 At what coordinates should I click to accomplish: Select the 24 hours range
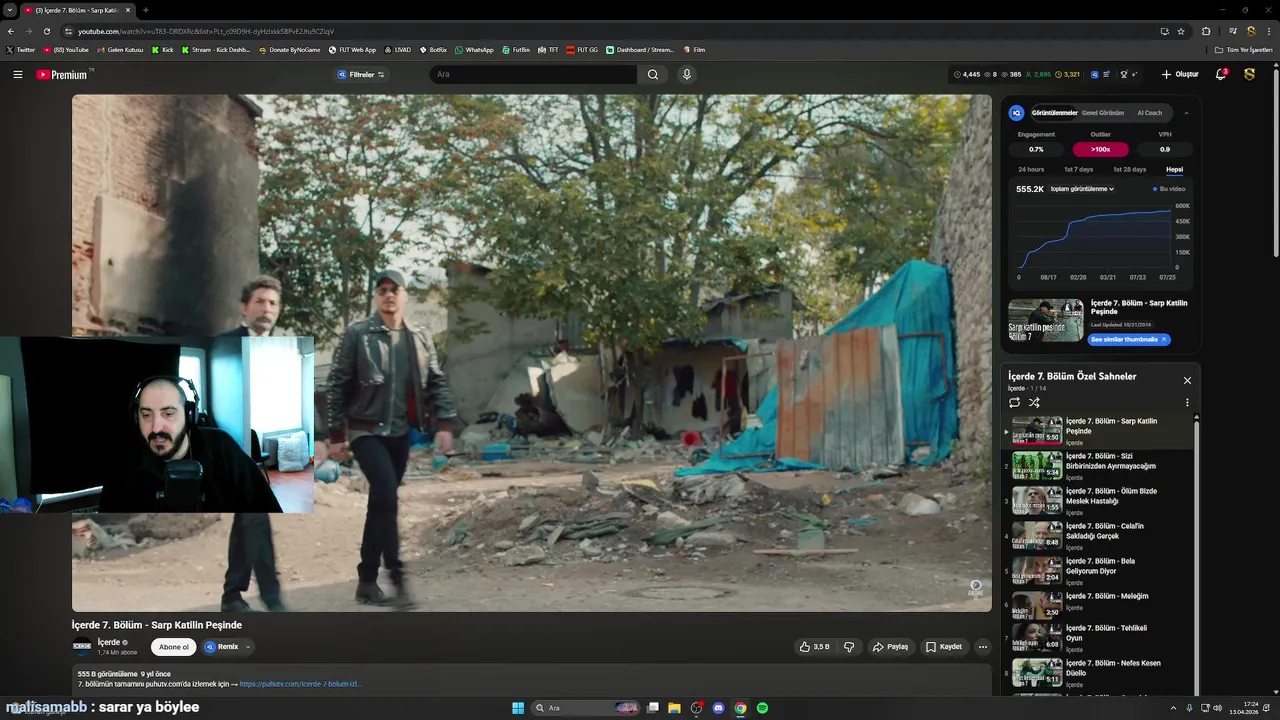1031,169
